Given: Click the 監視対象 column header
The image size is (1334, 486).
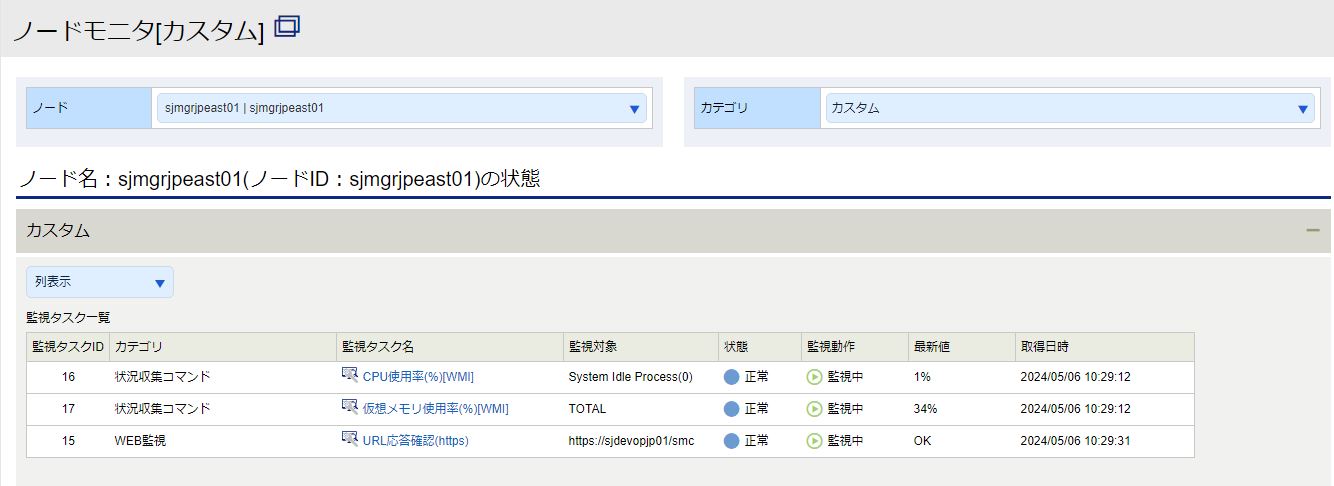Looking at the screenshot, I should [641, 347].
